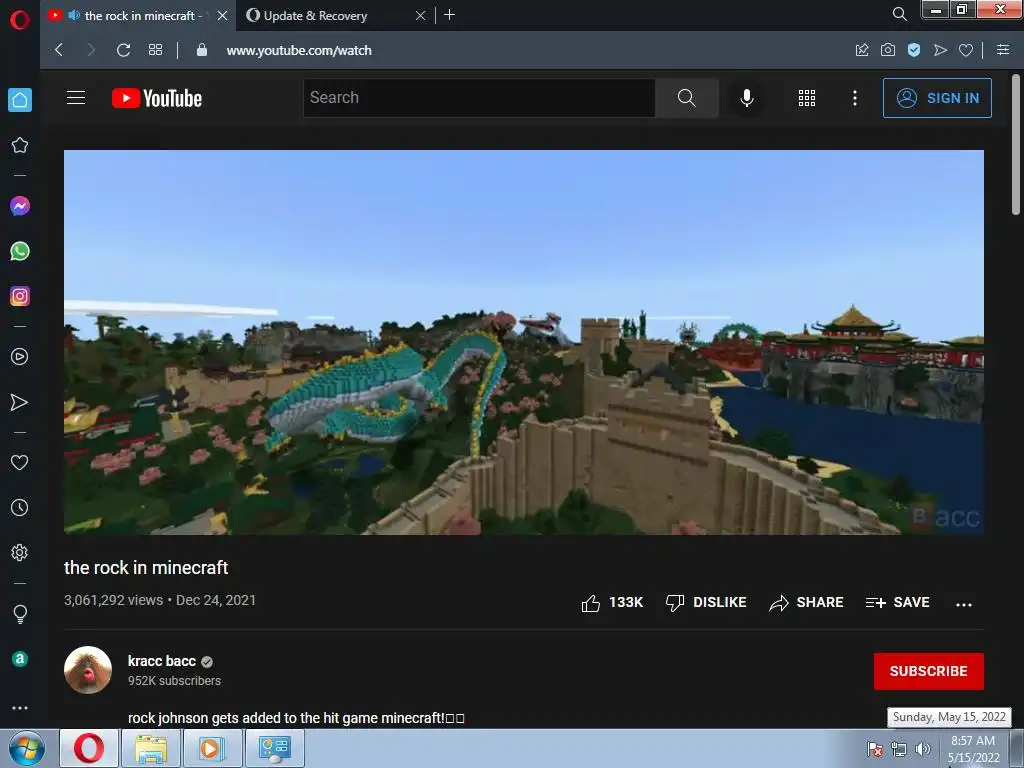
Task: Open the green 'a' sidebar app icon
Action: [x=20, y=659]
